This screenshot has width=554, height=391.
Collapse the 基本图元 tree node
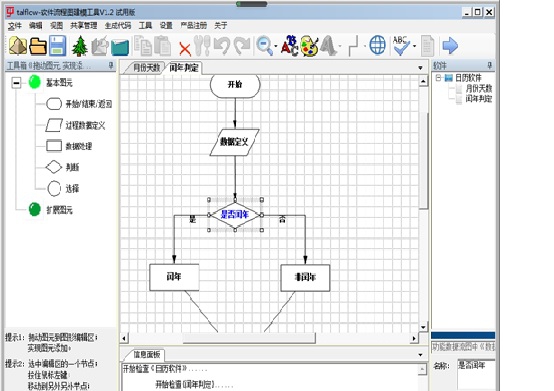click(x=16, y=83)
